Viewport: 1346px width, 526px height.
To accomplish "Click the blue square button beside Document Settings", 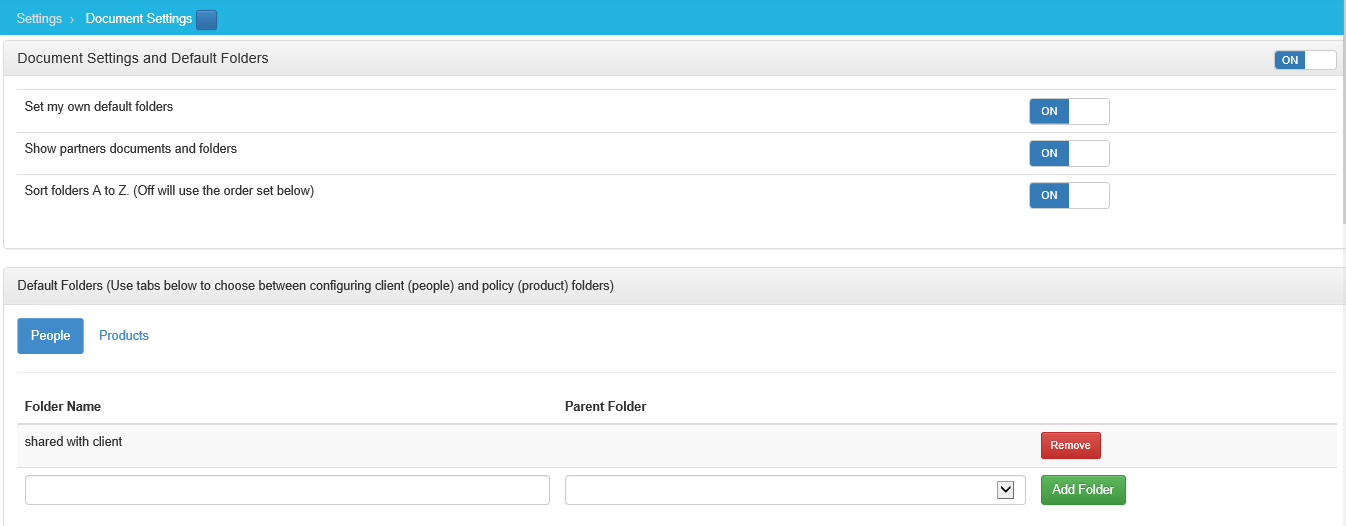I will (206, 19).
